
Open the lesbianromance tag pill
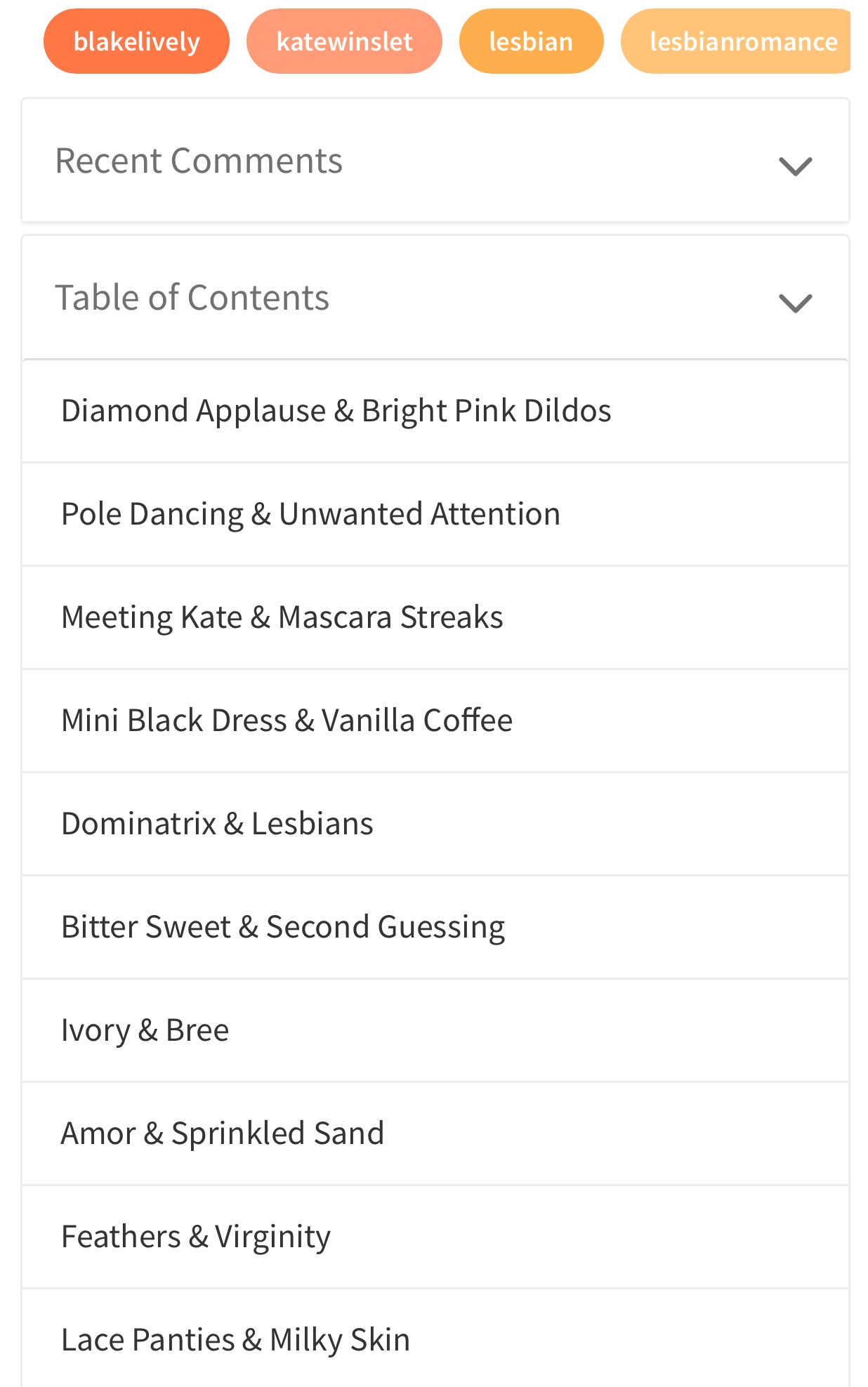pos(736,41)
